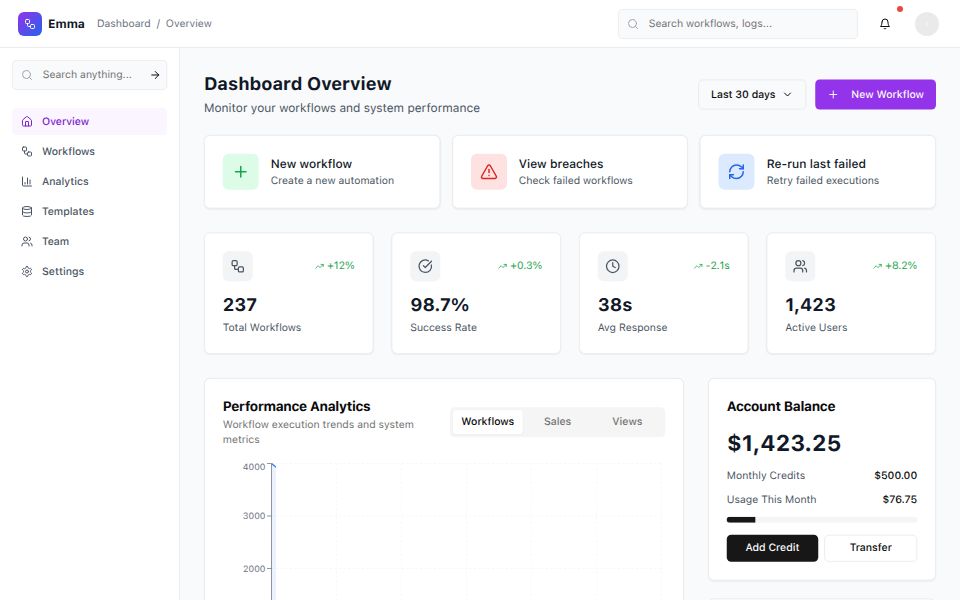This screenshot has width=960, height=600.
Task: Keep the Workflows tab selected in analytics
Action: click(487, 421)
